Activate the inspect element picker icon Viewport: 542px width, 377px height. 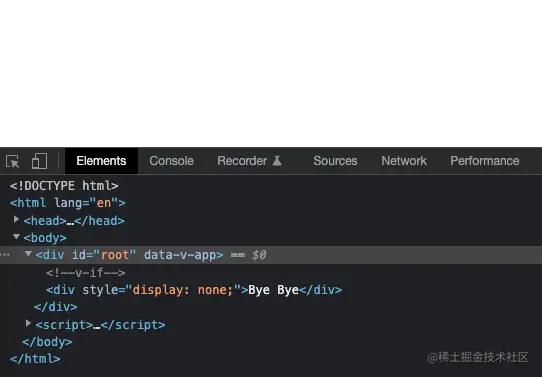click(x=13, y=161)
